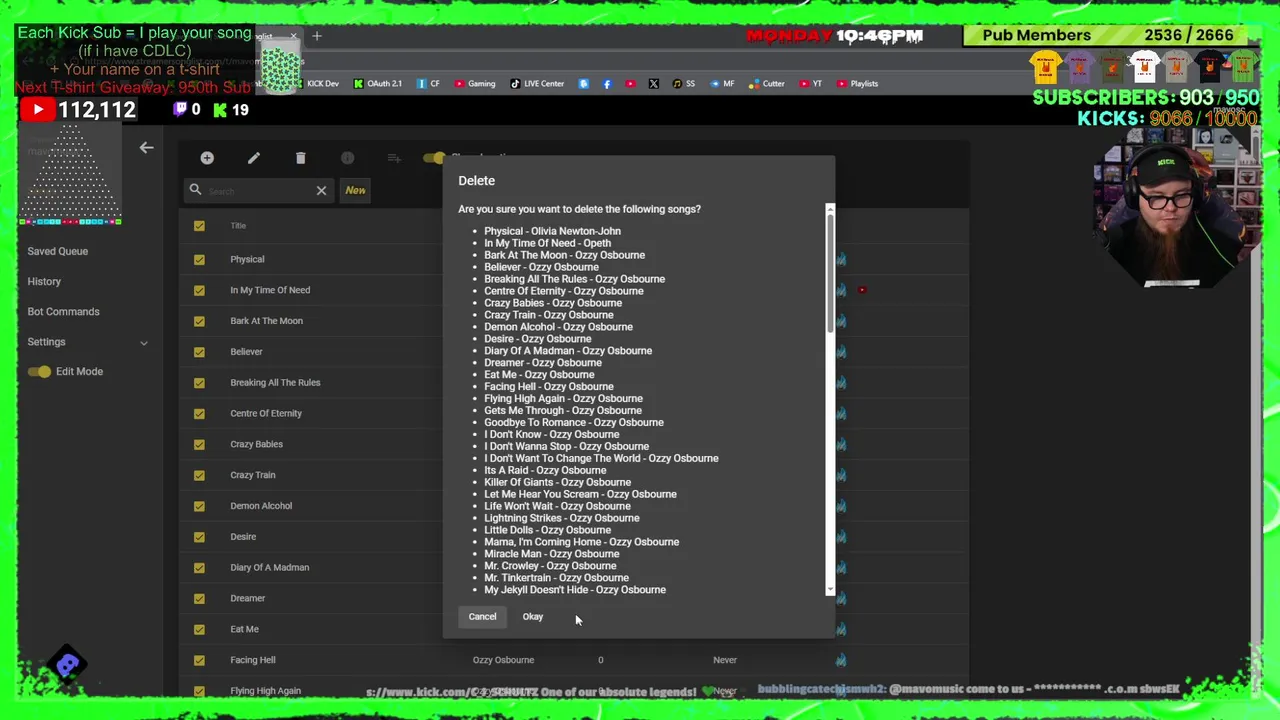Open Bot Commands in the sidebar

point(63,312)
